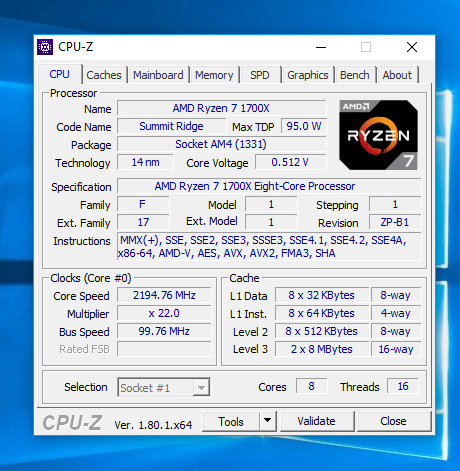Click the Max TDP value 95.0 W
This screenshot has width=460, height=471.
(304, 126)
